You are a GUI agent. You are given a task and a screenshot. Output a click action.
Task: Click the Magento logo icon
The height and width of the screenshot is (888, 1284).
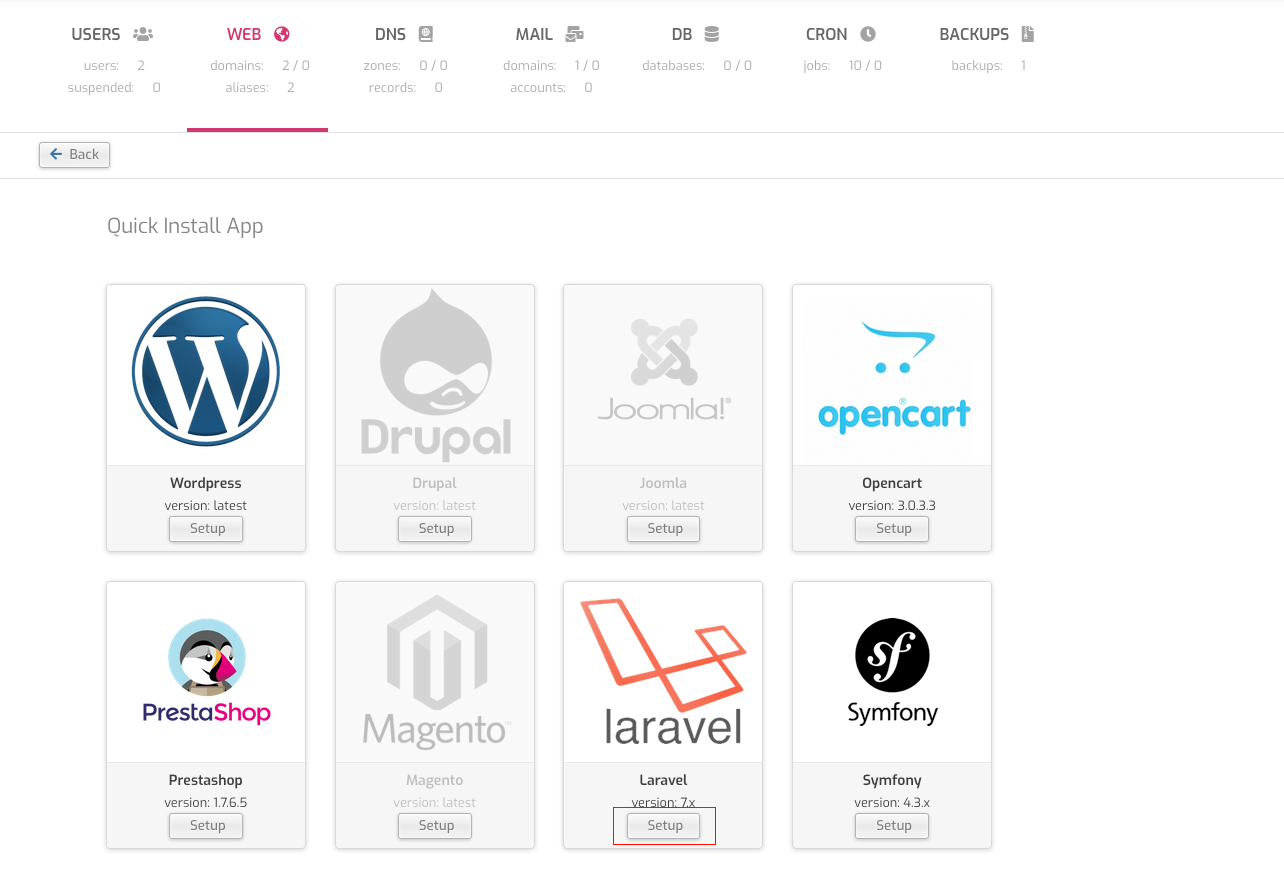(435, 671)
